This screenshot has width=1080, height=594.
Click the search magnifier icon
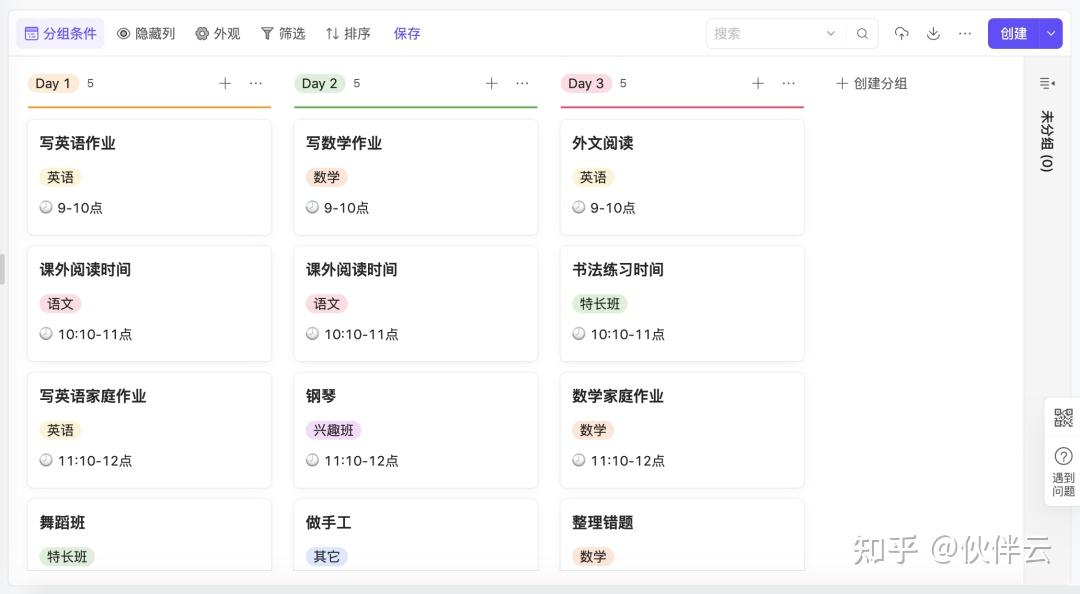(862, 33)
